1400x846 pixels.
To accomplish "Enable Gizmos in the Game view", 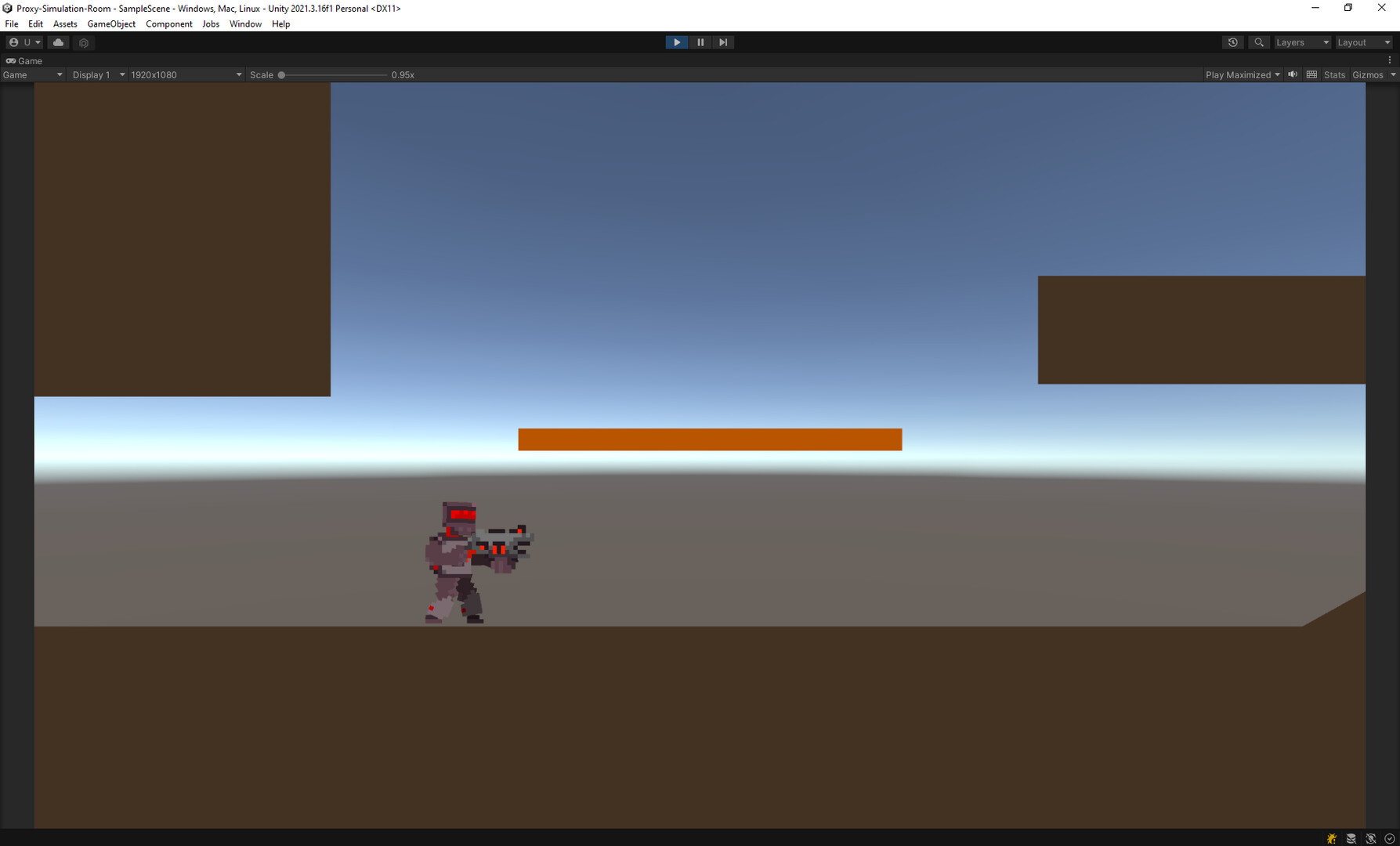I will 1368,74.
